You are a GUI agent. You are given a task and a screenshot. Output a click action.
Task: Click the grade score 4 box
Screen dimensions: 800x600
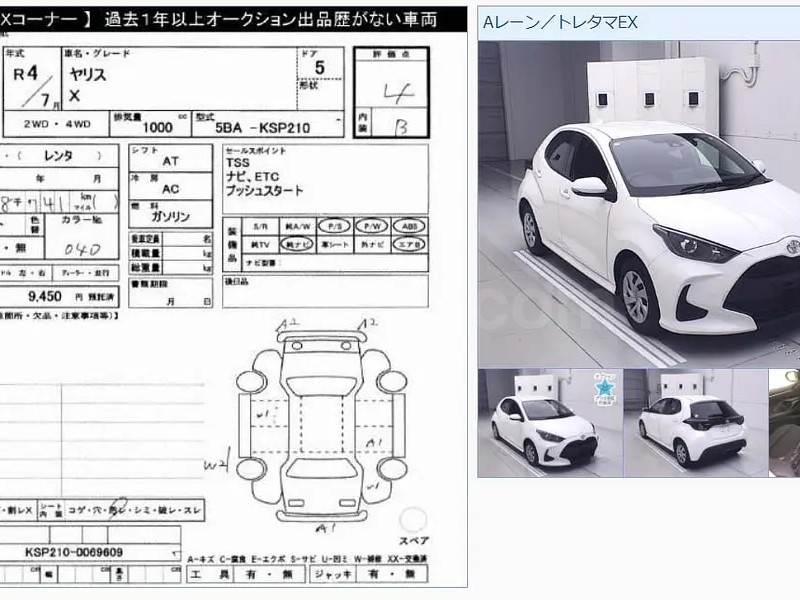tap(391, 94)
